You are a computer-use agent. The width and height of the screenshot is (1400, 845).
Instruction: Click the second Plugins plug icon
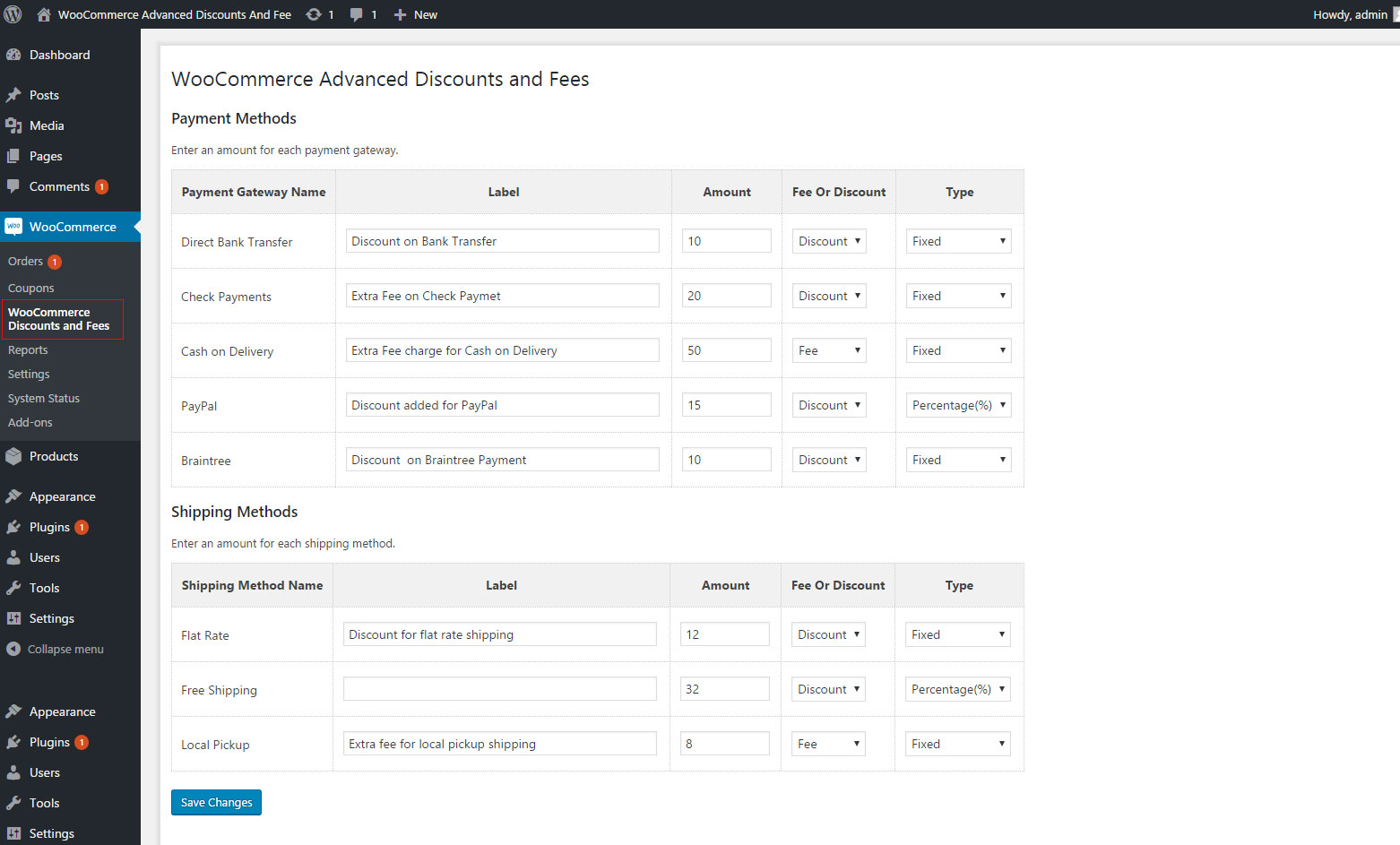13,742
